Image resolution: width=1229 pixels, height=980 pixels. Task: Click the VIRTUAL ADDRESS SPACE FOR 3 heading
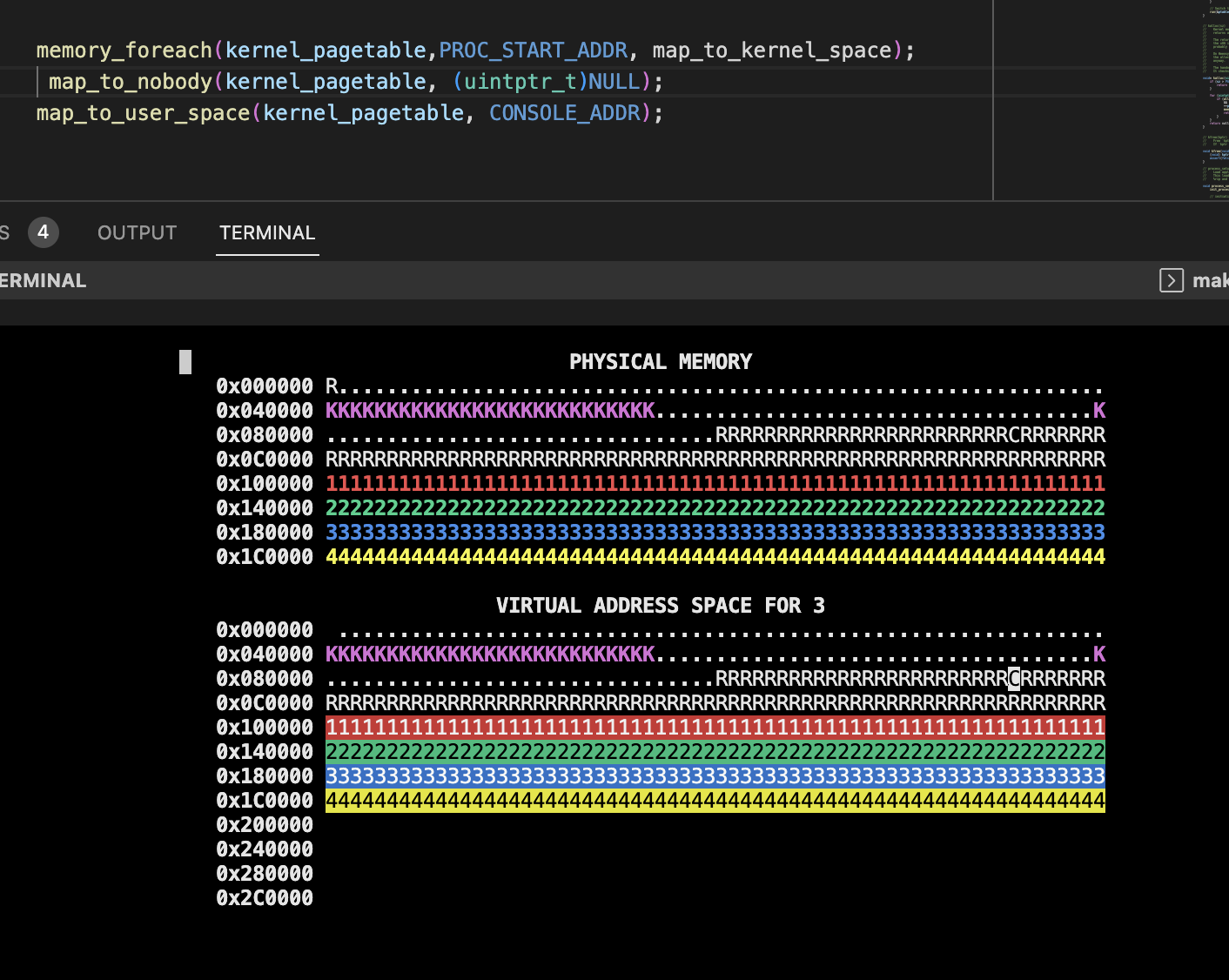tap(660, 606)
